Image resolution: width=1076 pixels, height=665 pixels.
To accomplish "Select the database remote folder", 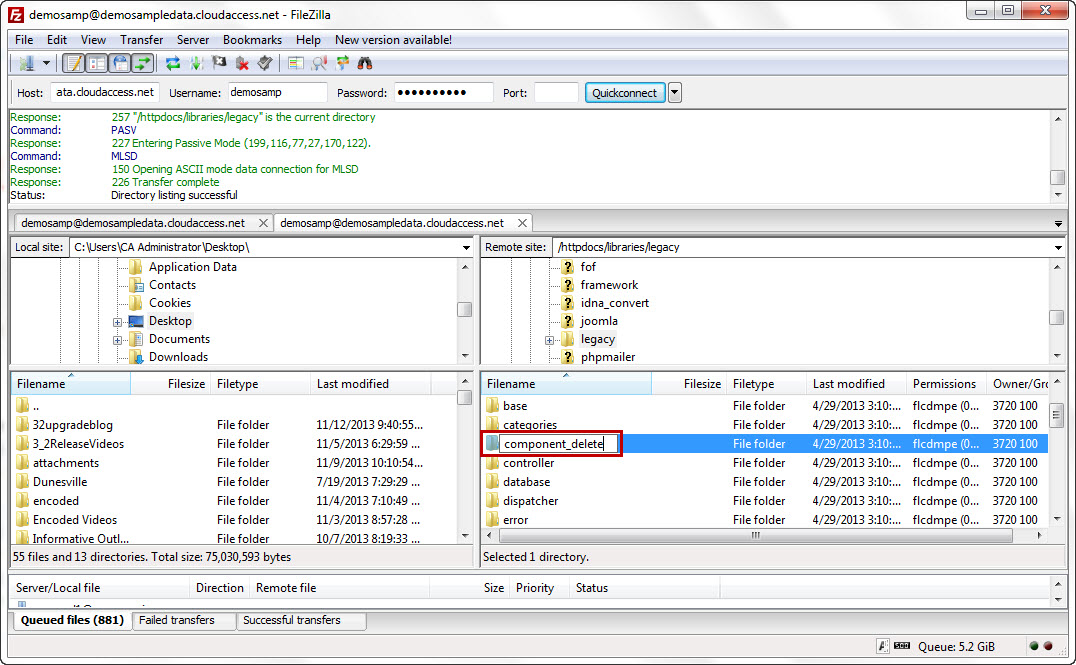I will [526, 482].
